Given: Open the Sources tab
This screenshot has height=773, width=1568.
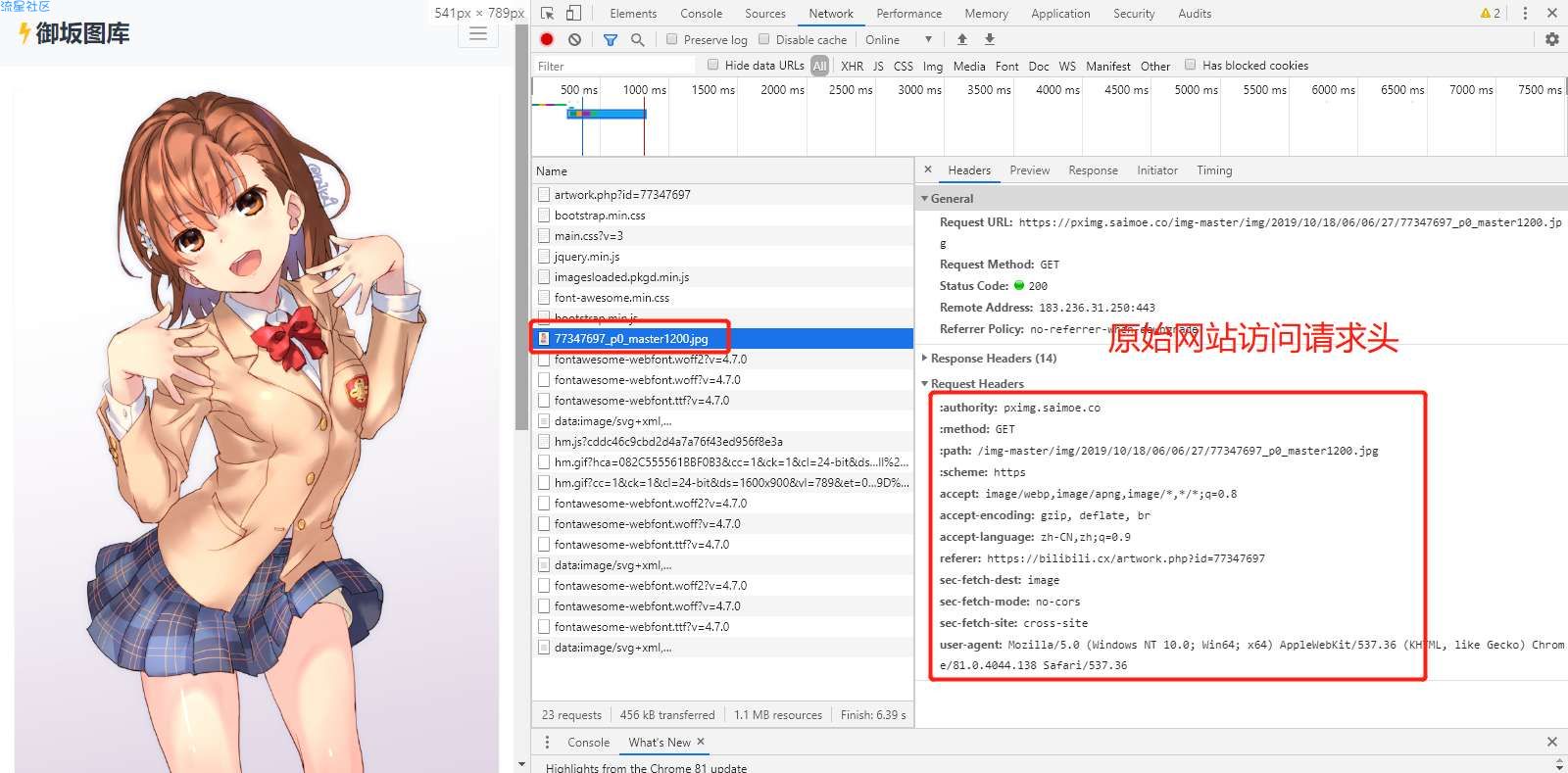Looking at the screenshot, I should (765, 13).
